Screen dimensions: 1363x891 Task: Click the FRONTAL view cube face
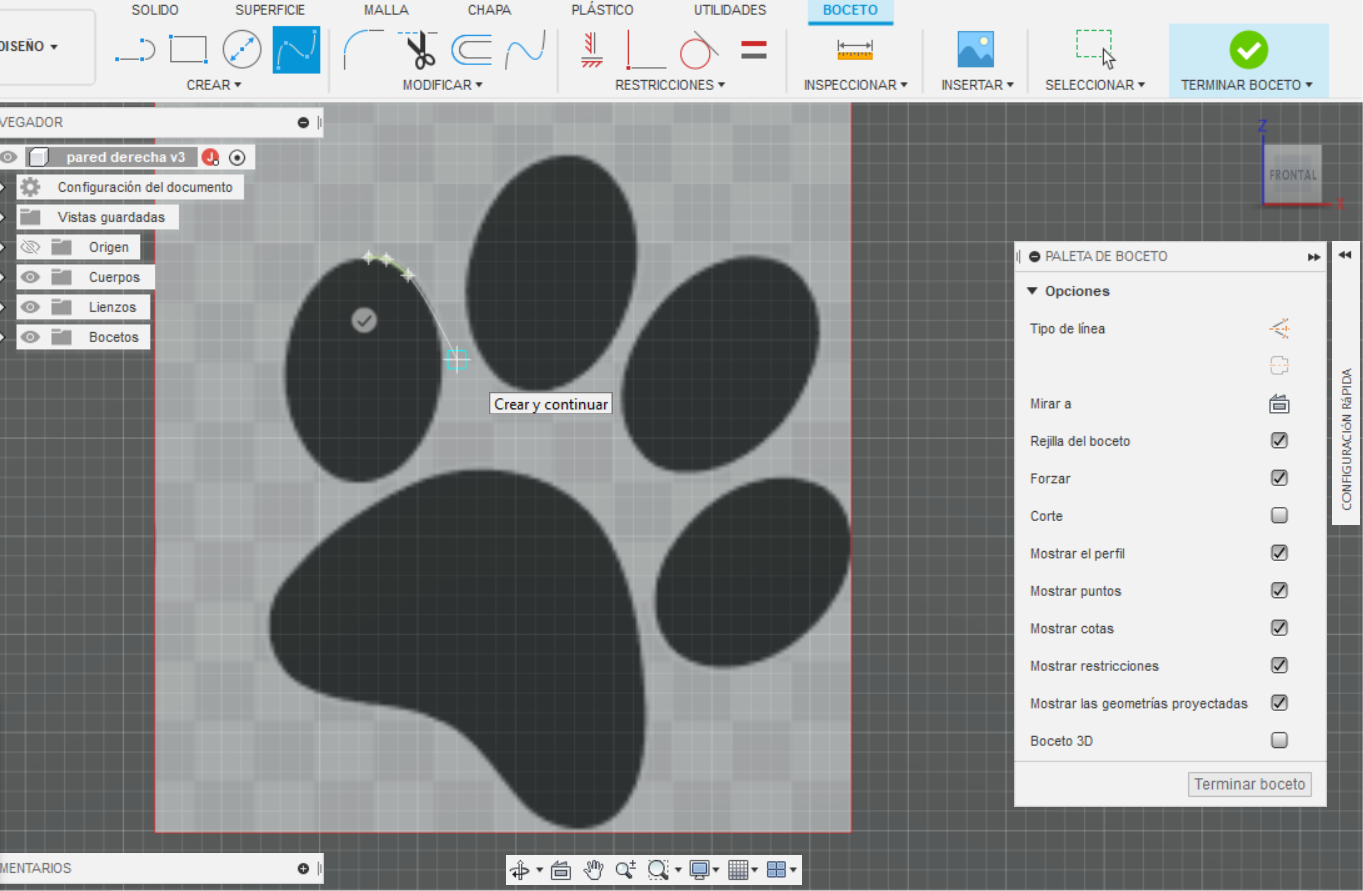[x=1292, y=175]
